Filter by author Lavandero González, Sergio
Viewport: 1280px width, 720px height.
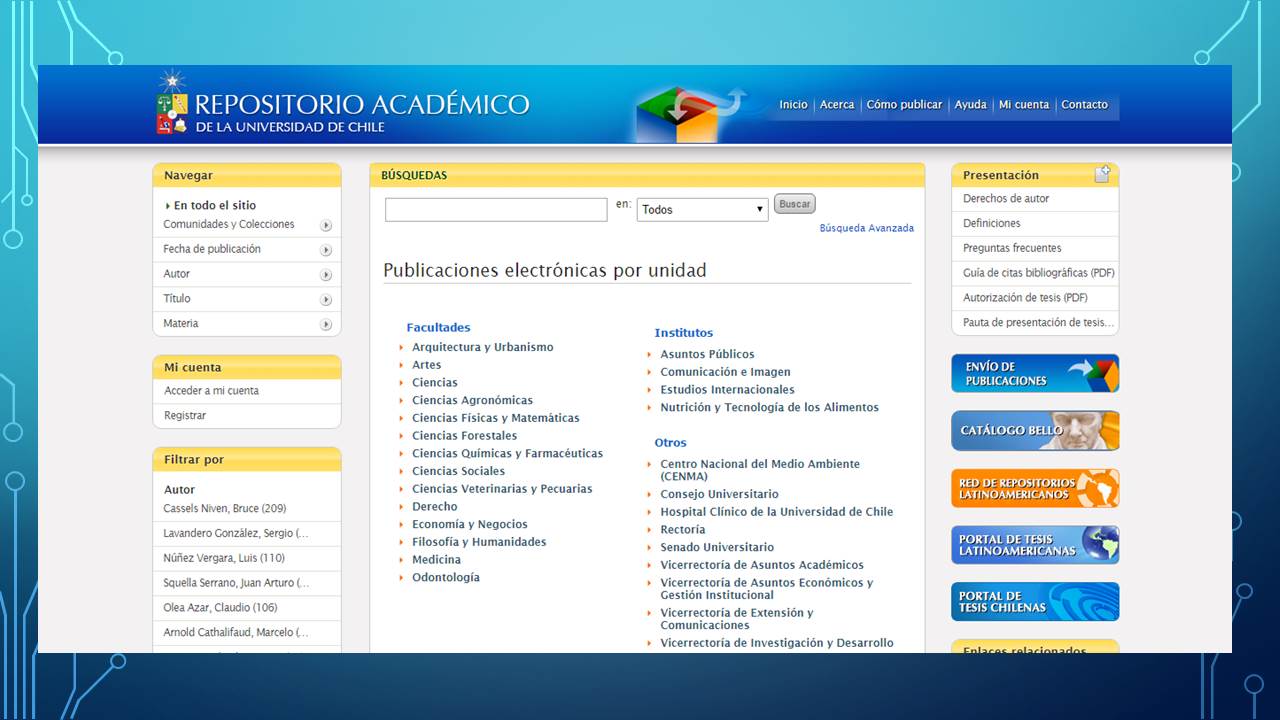point(236,534)
